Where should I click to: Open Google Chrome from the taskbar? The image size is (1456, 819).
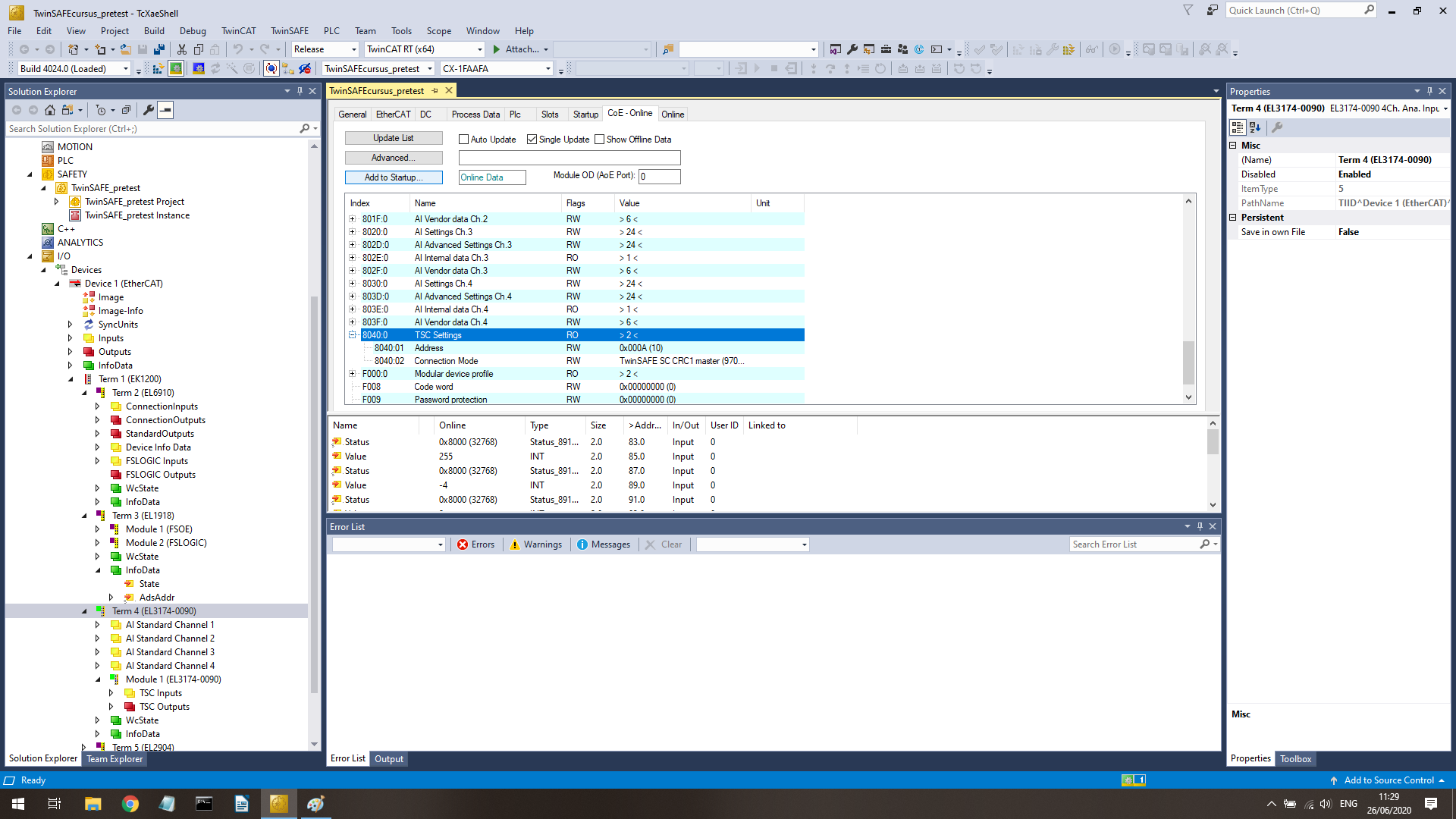(130, 804)
